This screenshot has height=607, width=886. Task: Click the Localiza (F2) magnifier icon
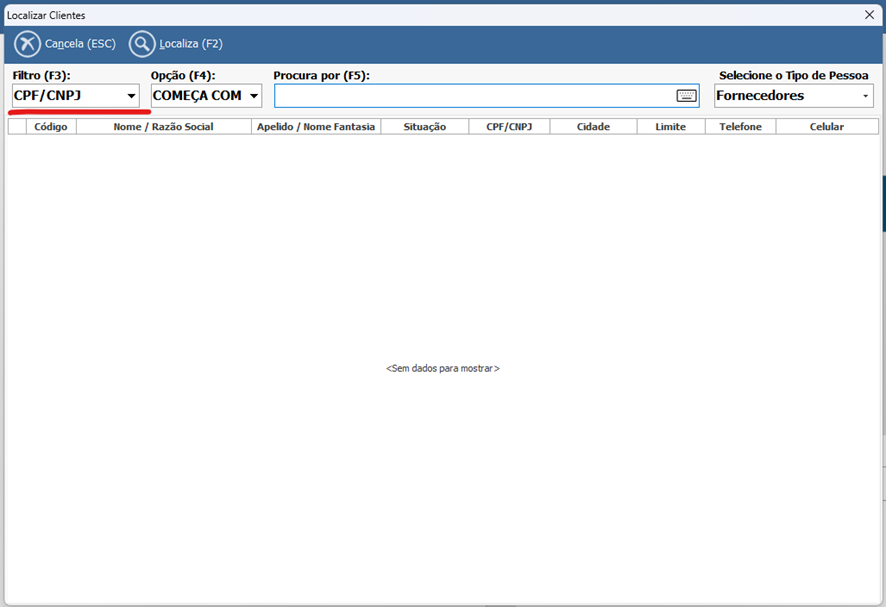(x=143, y=45)
